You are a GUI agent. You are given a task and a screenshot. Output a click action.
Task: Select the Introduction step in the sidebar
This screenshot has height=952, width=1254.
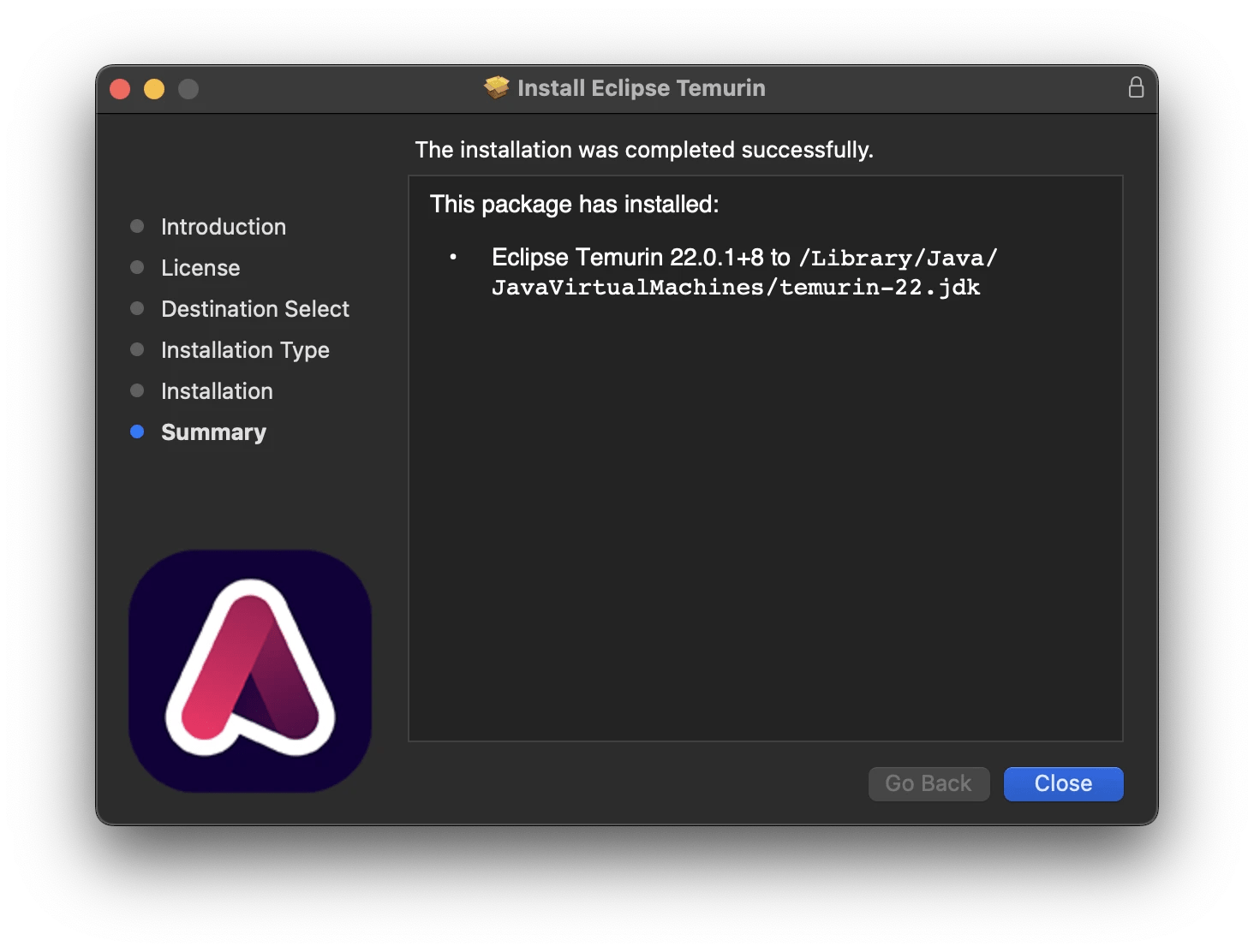[224, 227]
